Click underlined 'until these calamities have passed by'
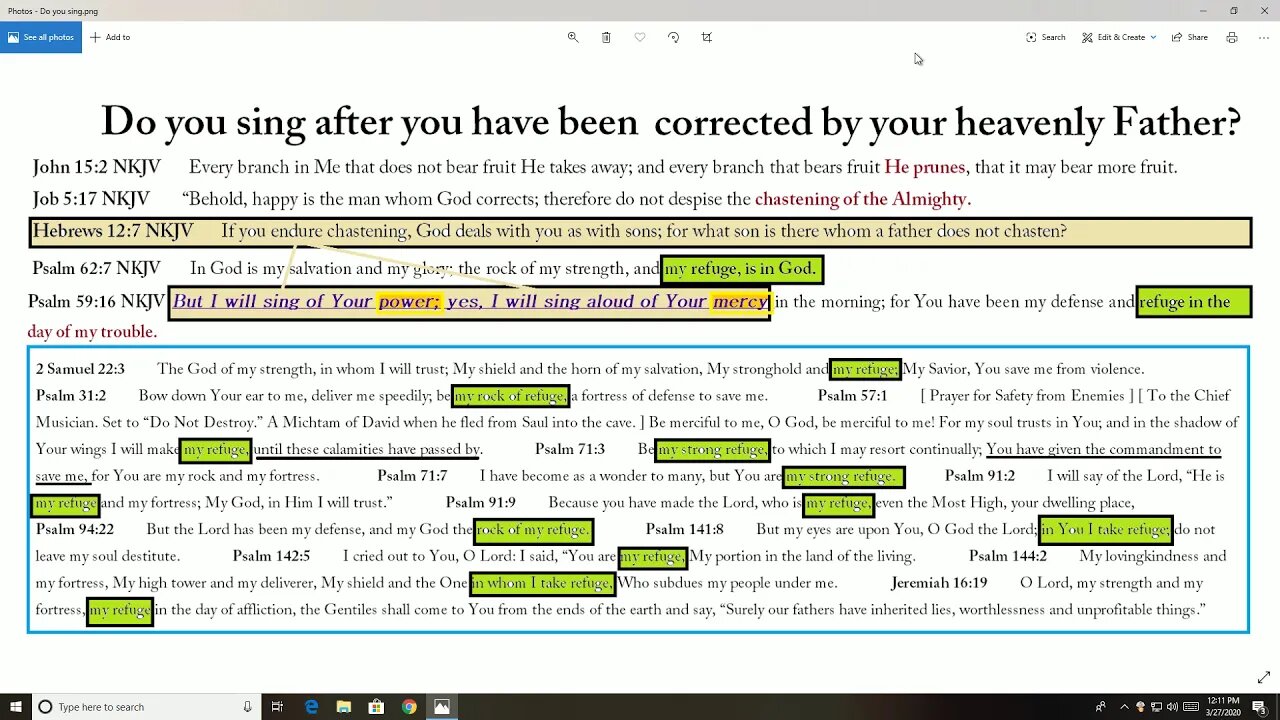1280x720 pixels. [x=368, y=450]
